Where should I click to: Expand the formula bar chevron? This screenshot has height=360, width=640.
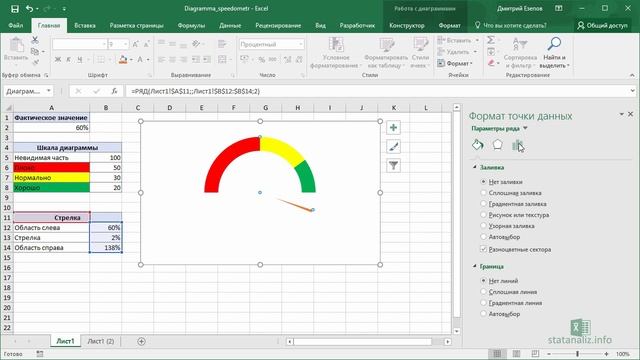pos(632,91)
